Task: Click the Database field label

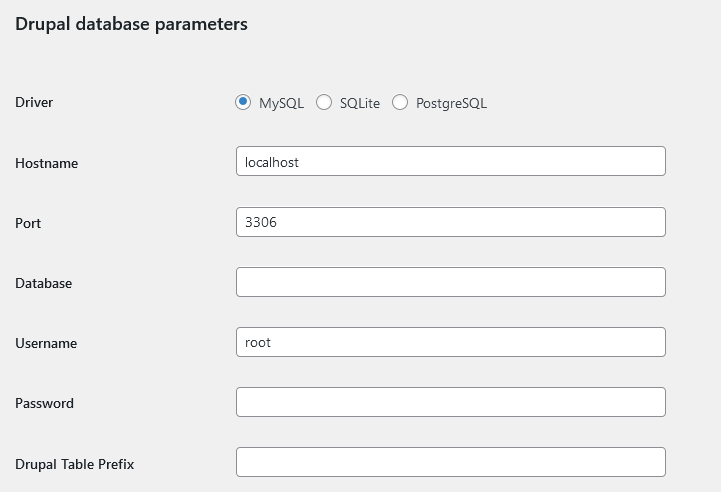Action: click(x=43, y=283)
